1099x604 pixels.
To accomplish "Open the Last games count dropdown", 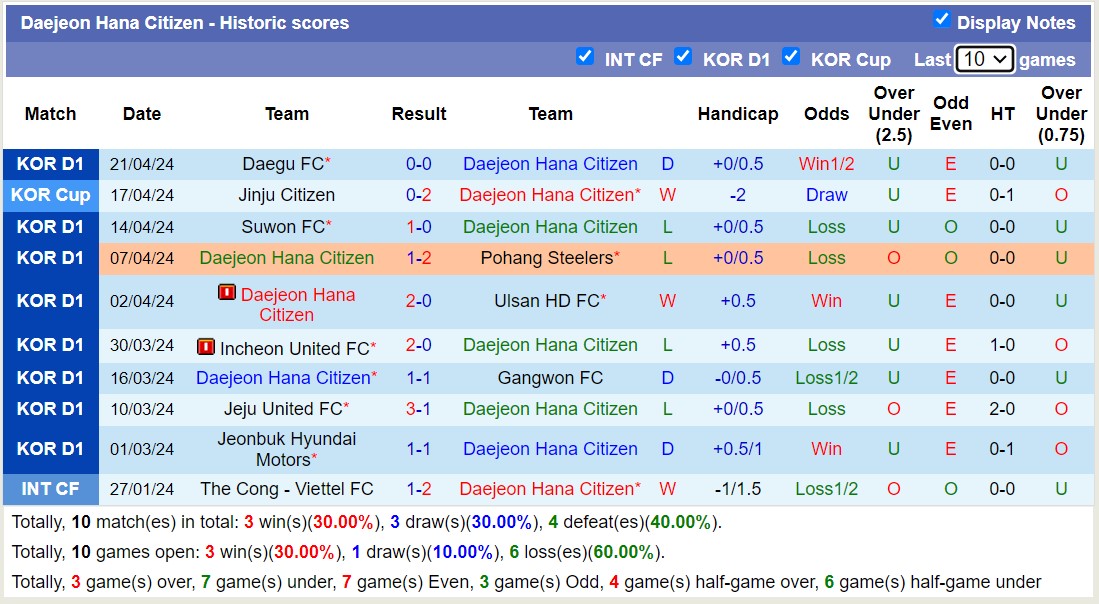I will 984,59.
